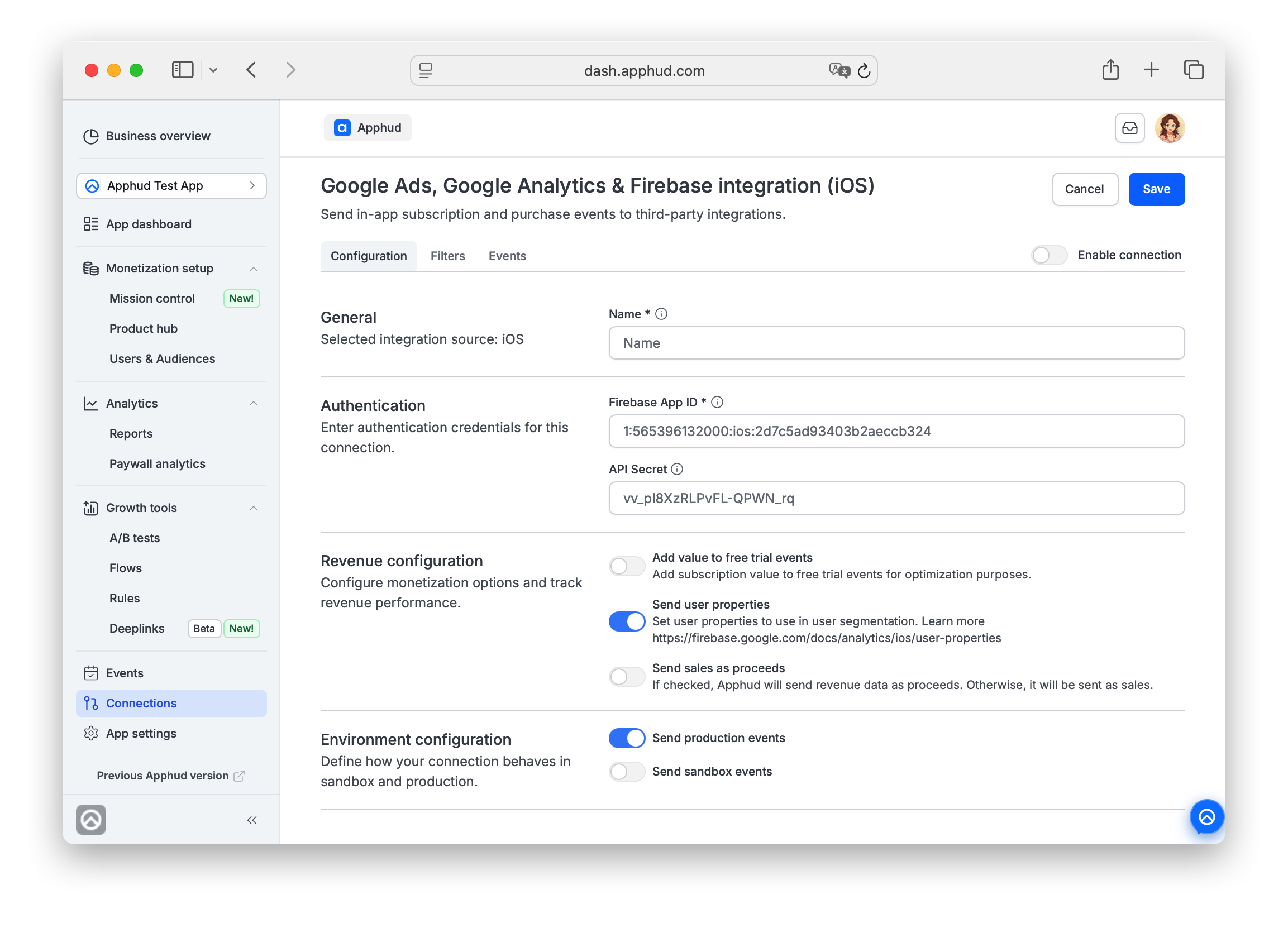
Task: Switch to the Configuration tab
Action: [369, 256]
